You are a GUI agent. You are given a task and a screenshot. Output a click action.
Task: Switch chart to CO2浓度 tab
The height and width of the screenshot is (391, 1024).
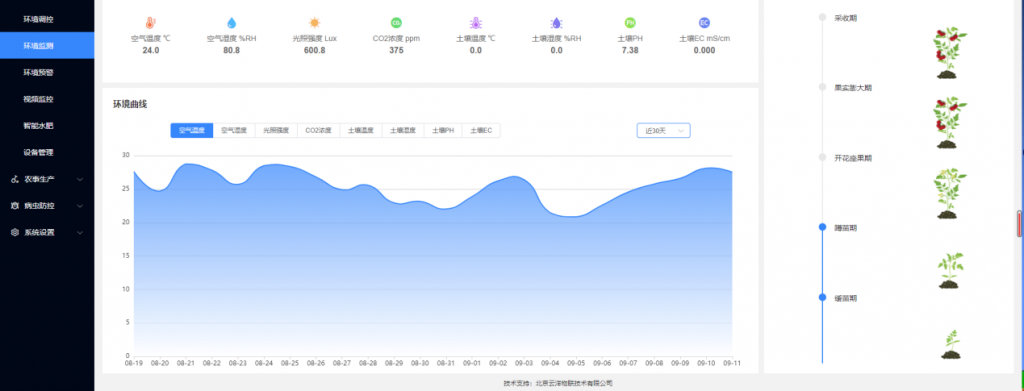(319, 131)
